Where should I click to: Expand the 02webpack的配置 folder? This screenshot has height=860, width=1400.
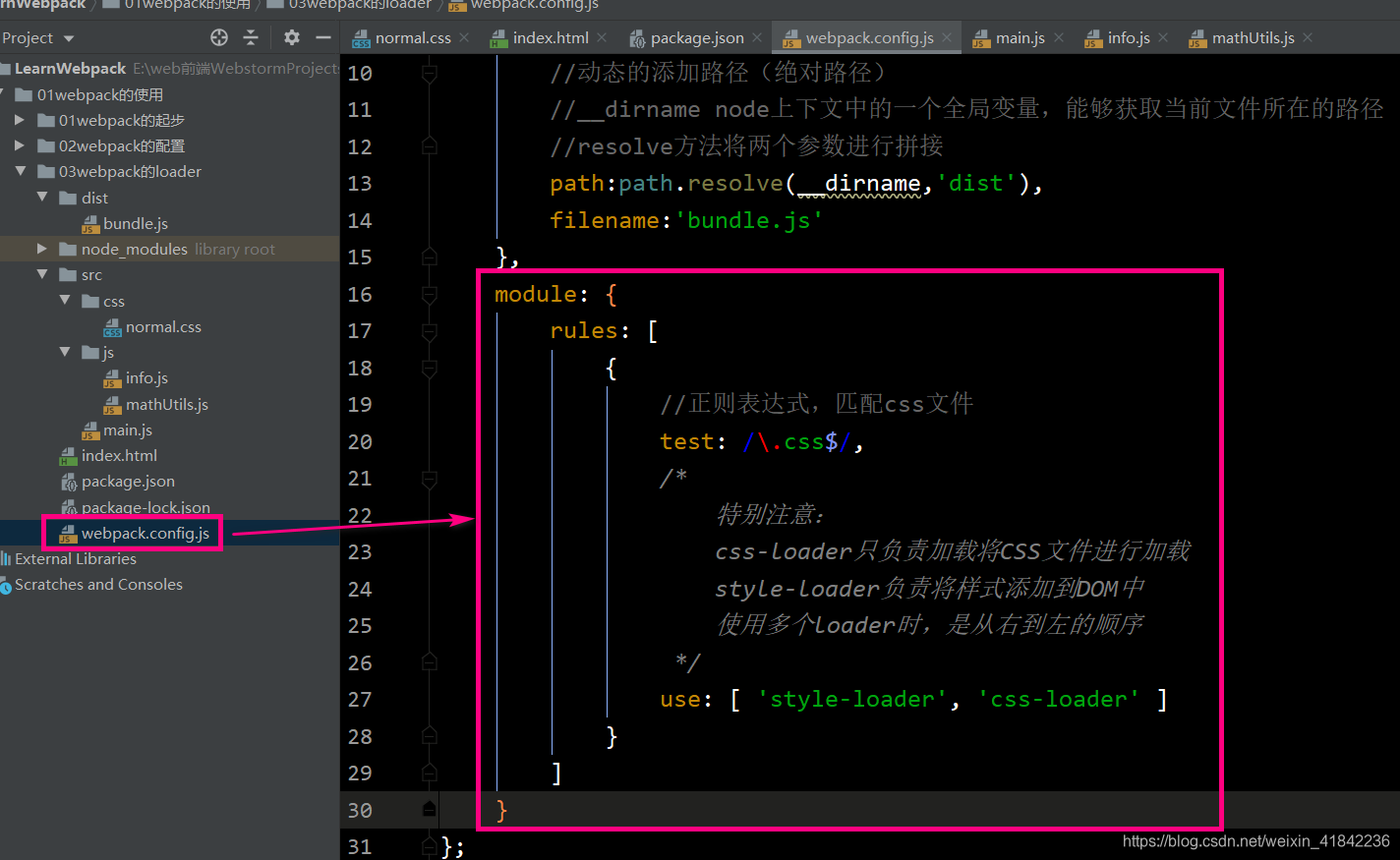click(x=19, y=145)
